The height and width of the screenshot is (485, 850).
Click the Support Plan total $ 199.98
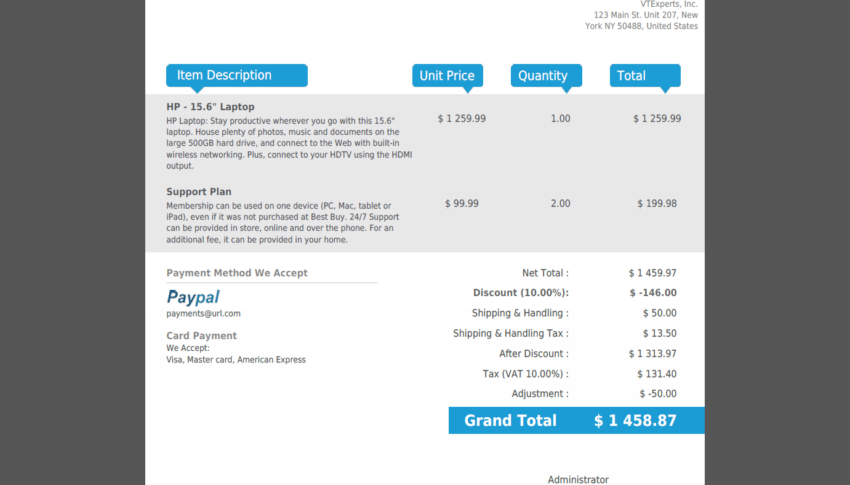click(x=657, y=204)
